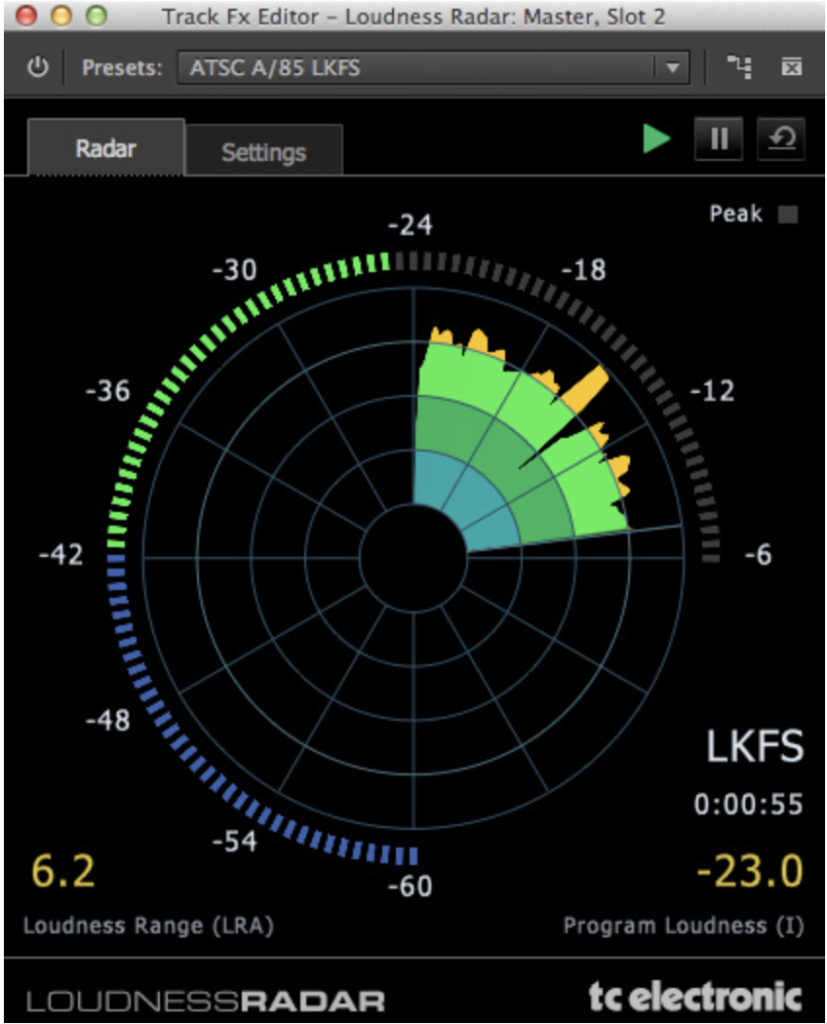This screenshot has width=827, height=1024.
Task: Click the Program Loudness (I) label
Action: pos(684,925)
